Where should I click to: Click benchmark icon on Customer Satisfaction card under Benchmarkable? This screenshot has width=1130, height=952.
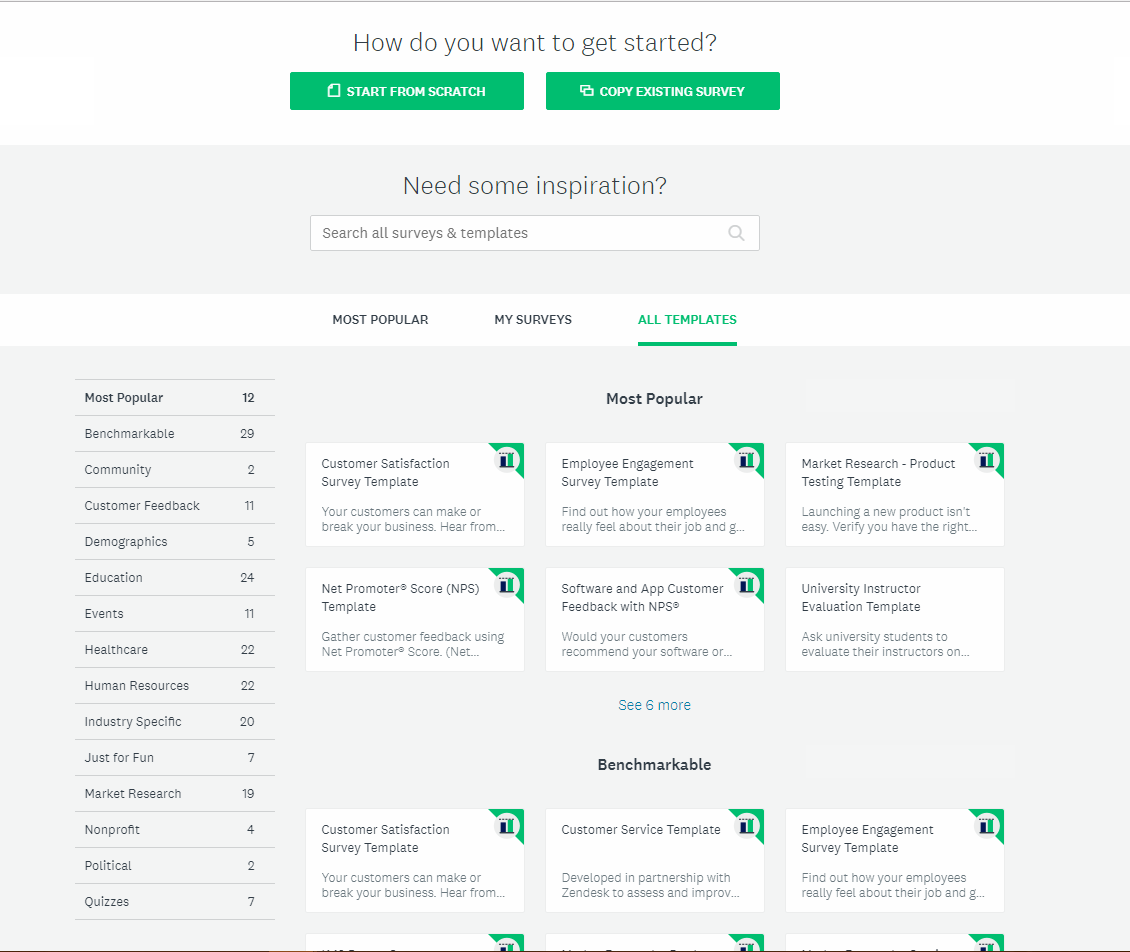[x=507, y=825]
